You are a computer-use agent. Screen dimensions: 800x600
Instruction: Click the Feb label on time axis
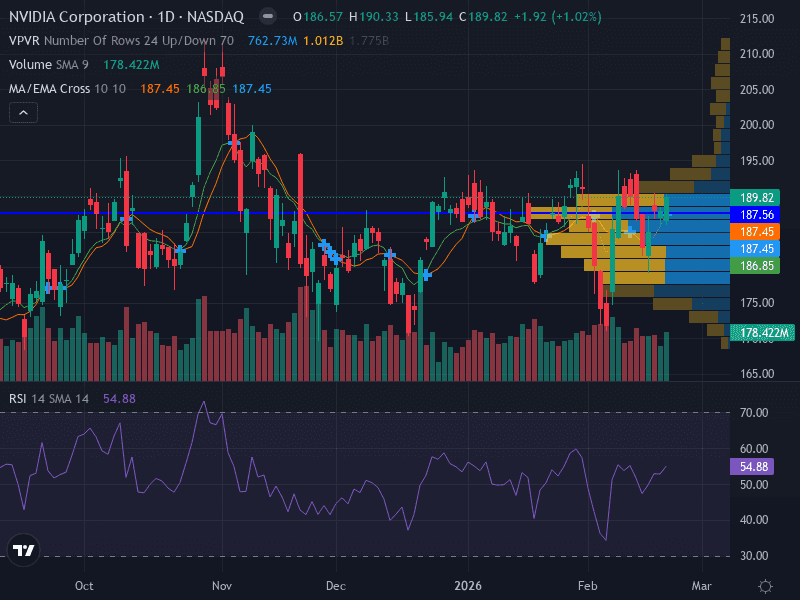(588, 586)
